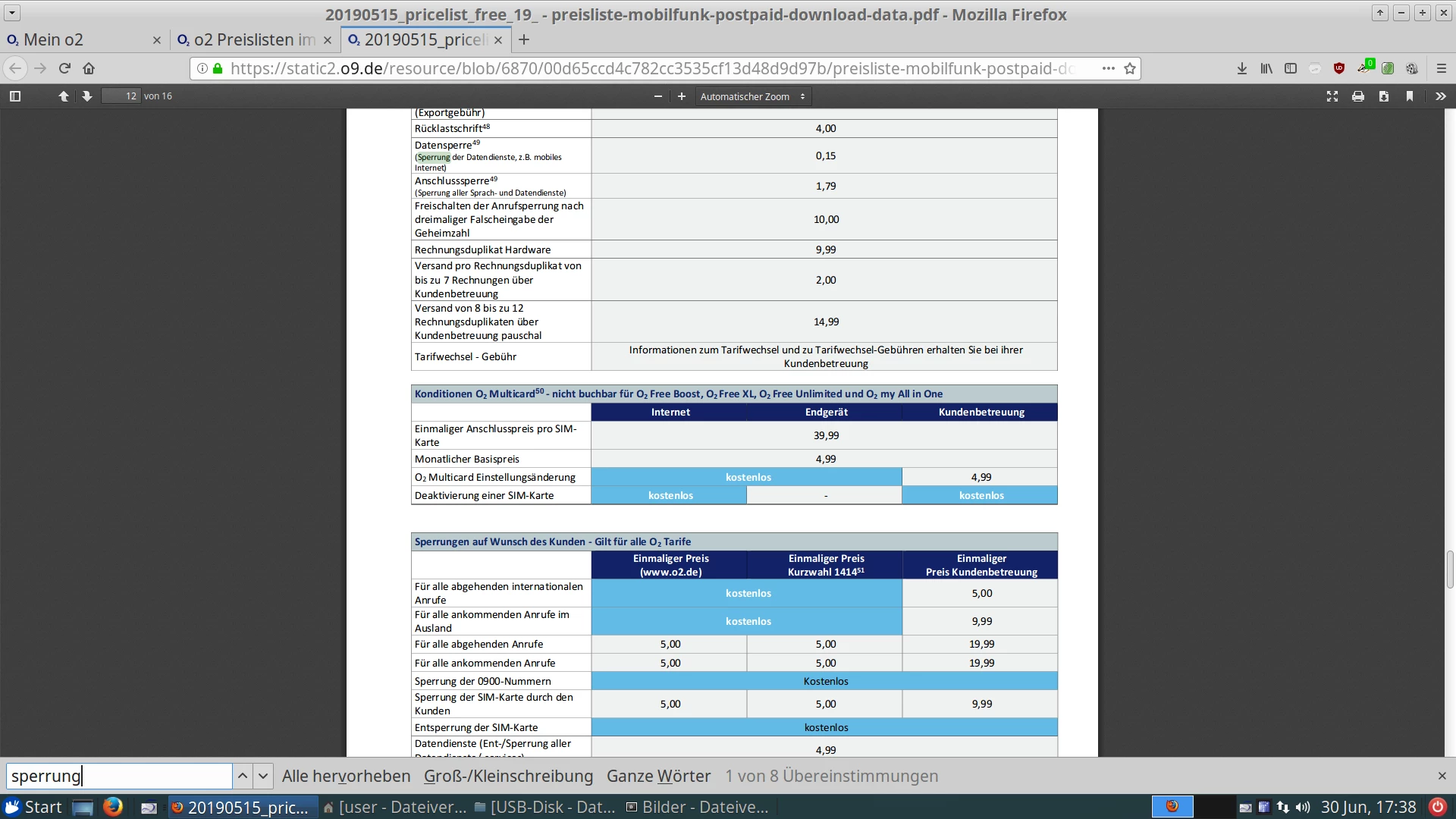
Task: Print the PDF document
Action: click(1358, 96)
